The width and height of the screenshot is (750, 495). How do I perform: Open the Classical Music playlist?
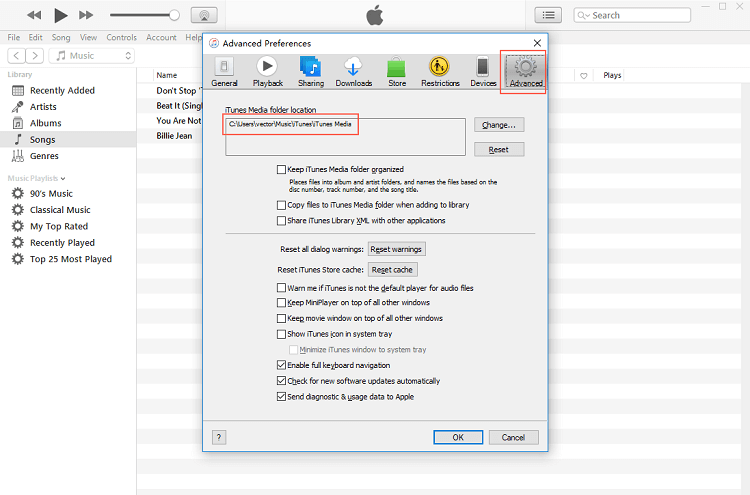[x=60, y=210]
